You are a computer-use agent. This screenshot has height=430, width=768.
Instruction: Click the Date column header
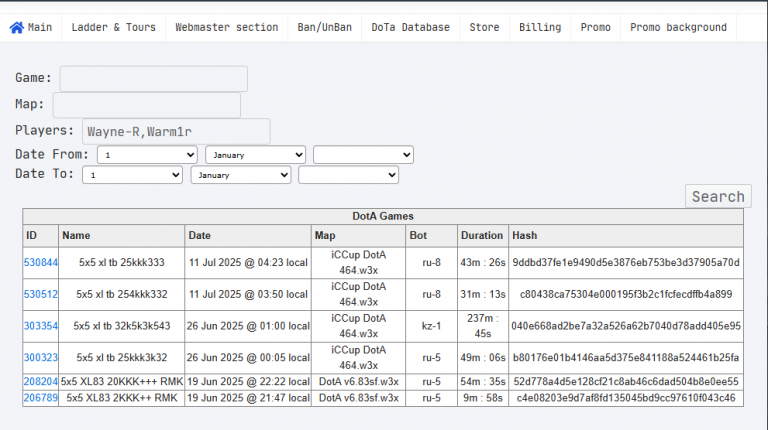(x=248, y=236)
